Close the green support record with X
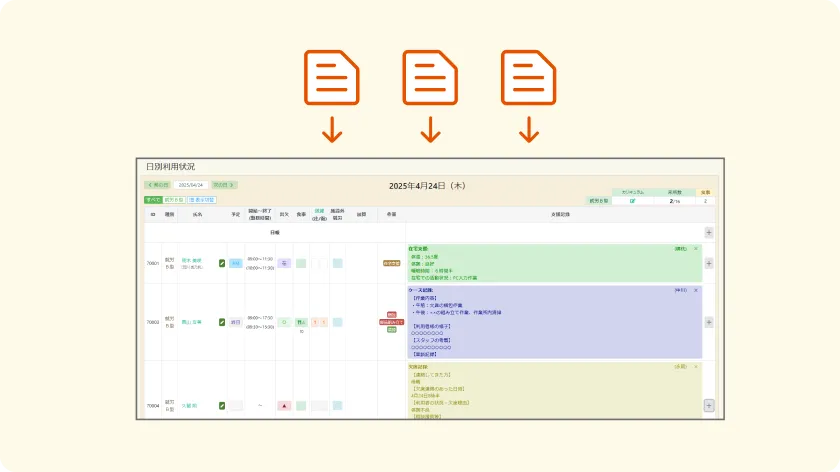Screen dimensions: 840x472 click(697, 248)
